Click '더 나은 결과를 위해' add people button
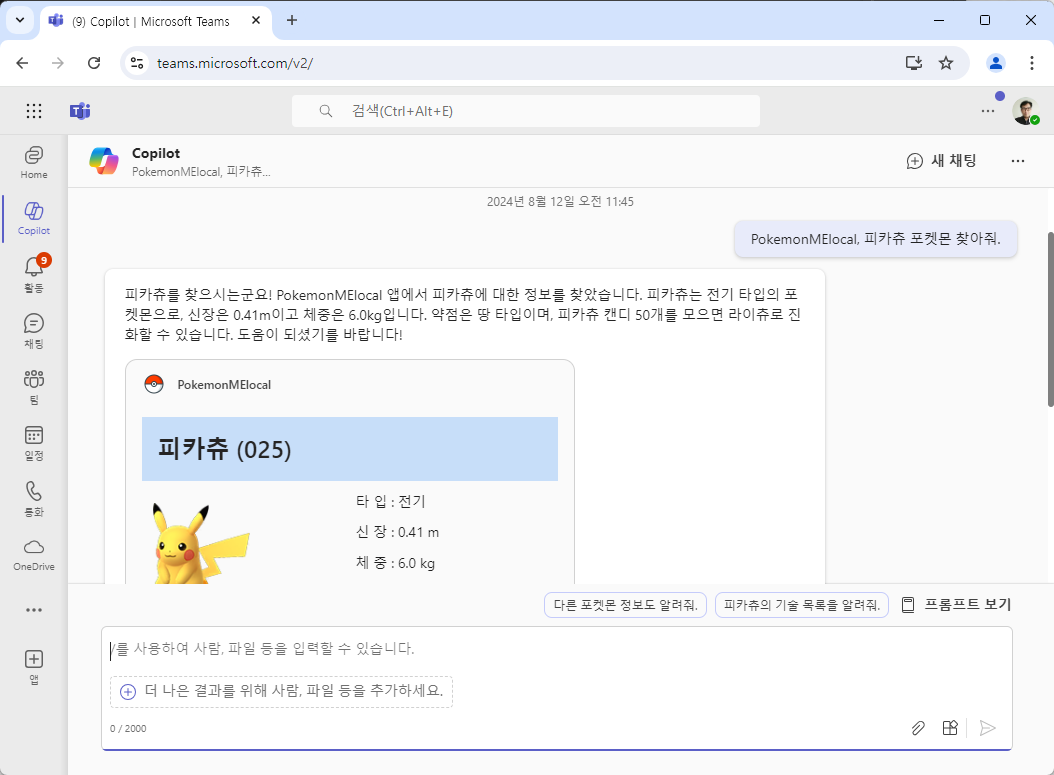Screen dimensions: 1054x775 (281, 691)
